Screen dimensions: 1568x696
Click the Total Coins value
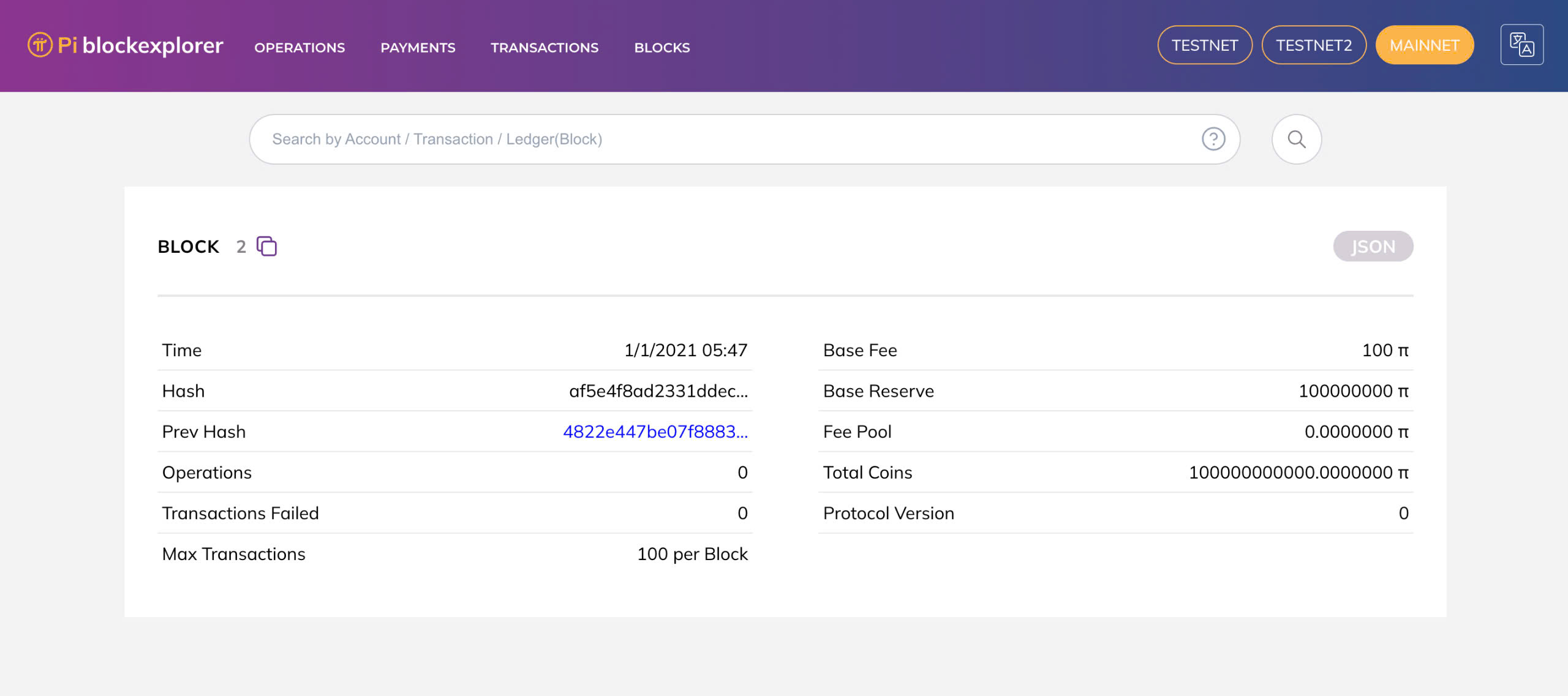click(x=1298, y=473)
